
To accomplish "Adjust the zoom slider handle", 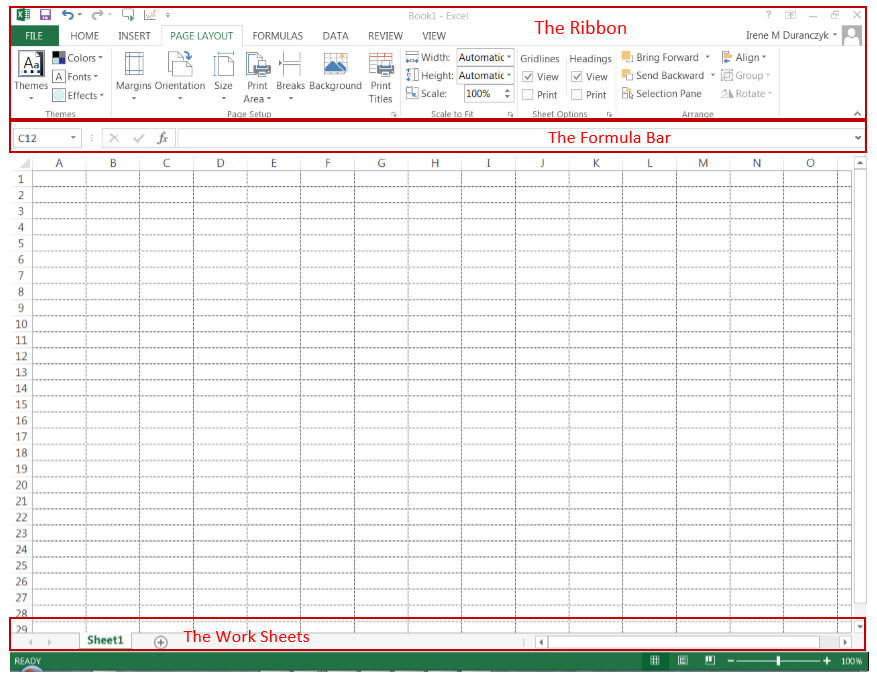I will point(778,661).
